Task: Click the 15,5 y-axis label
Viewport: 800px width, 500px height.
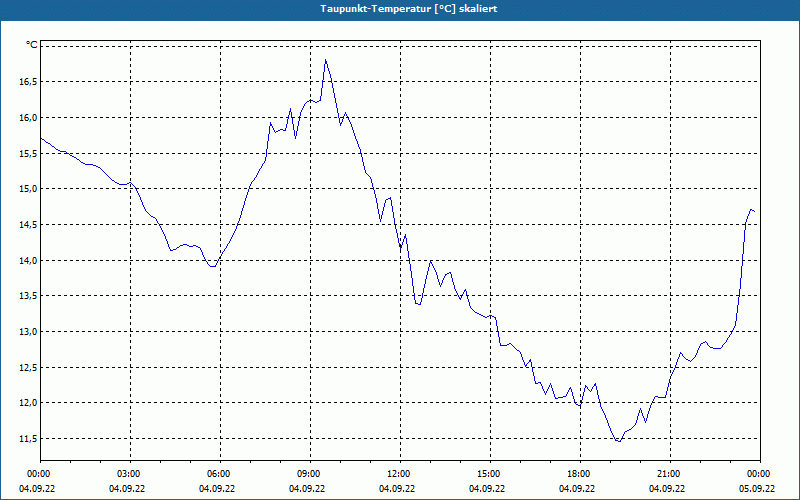Action: pyautogui.click(x=29, y=153)
